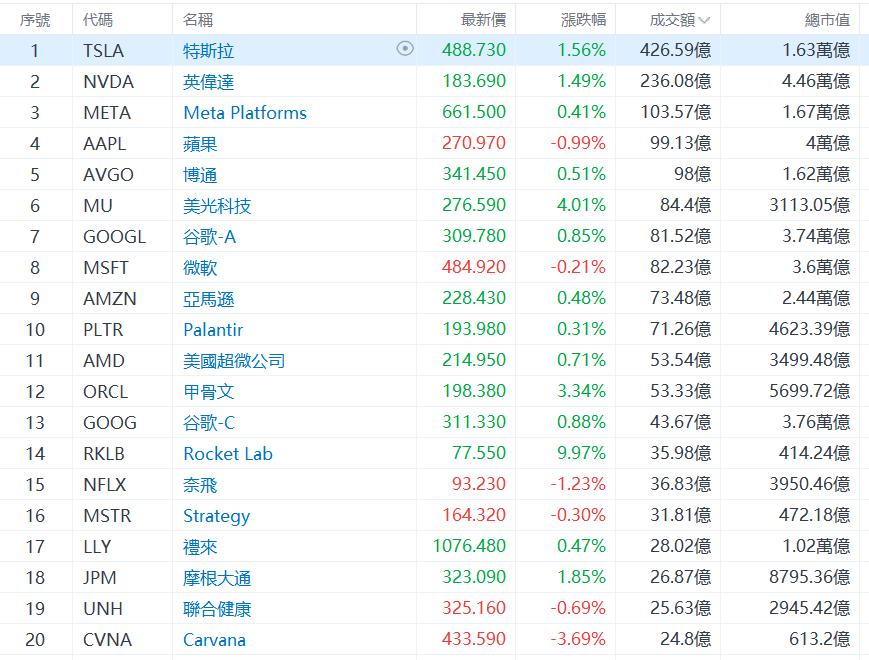Click the Strategy stock name
869x660 pixels.
click(216, 516)
